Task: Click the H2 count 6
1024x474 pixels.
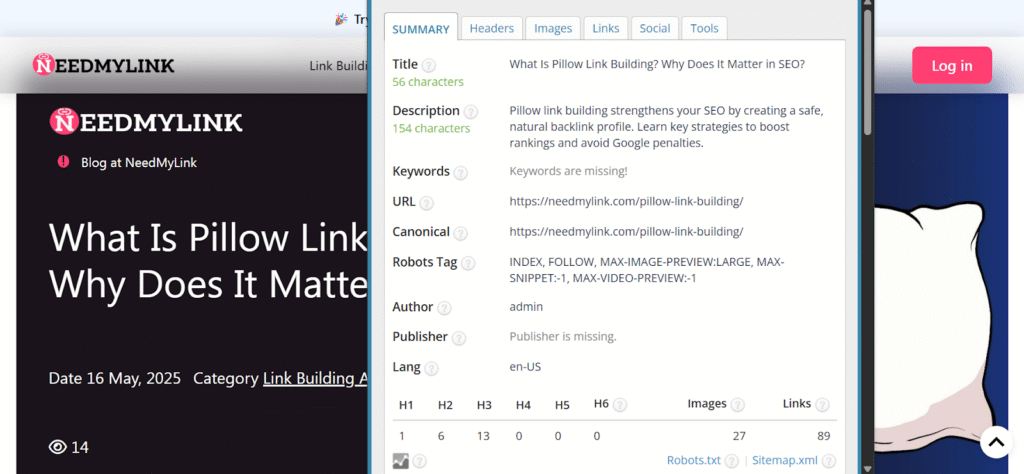Action: [x=441, y=436]
